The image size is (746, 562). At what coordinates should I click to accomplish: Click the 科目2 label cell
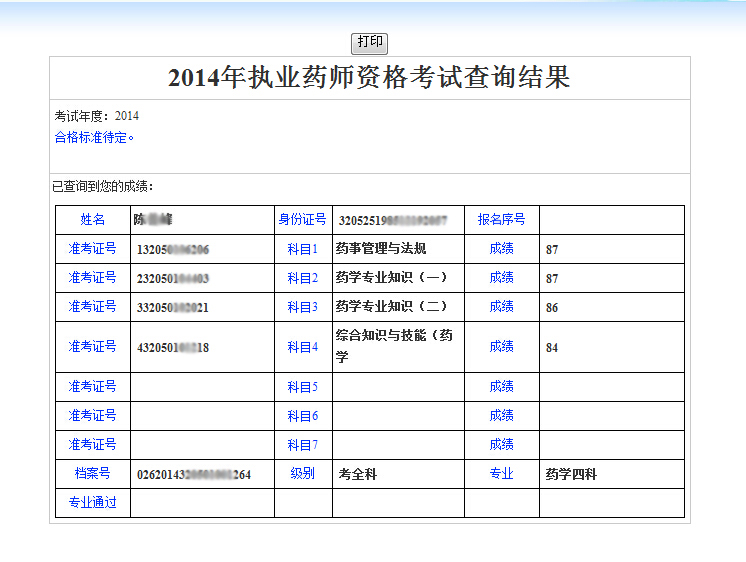coord(303,278)
